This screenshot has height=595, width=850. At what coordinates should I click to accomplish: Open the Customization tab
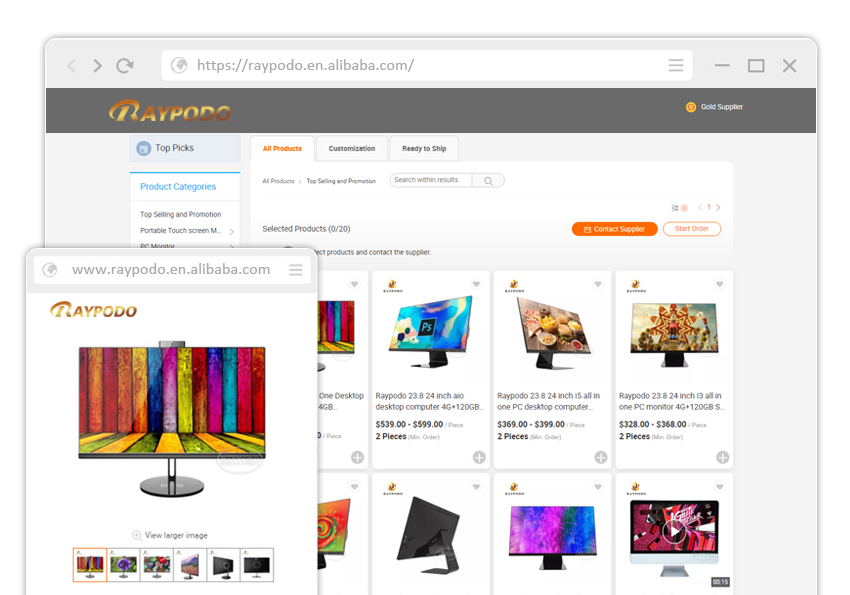point(352,148)
